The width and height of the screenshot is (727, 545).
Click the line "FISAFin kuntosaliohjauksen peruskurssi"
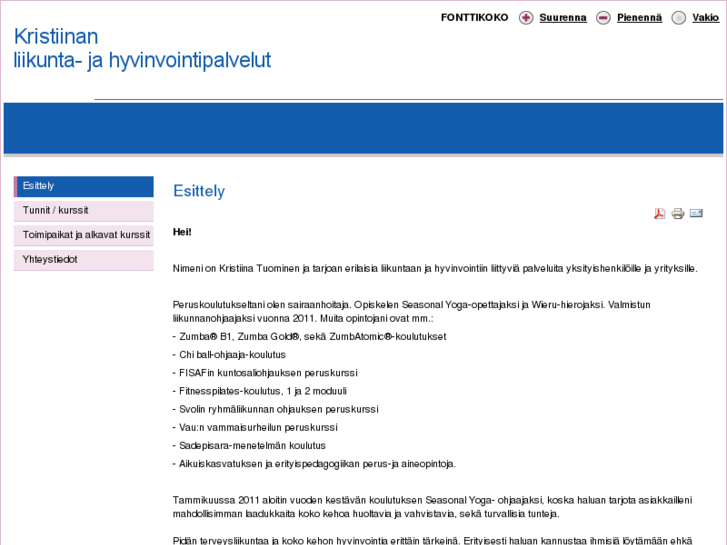coord(265,373)
